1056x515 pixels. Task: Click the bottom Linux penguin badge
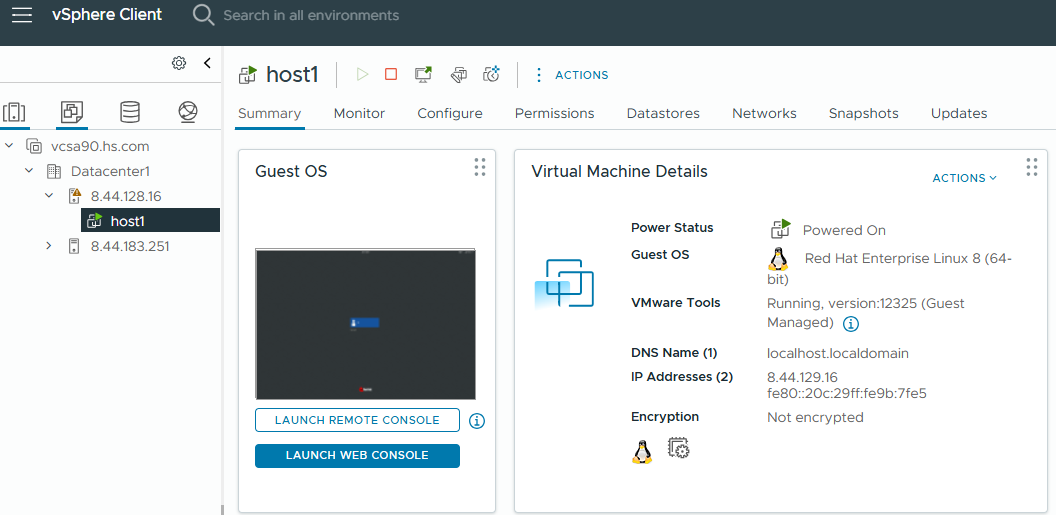[642, 452]
